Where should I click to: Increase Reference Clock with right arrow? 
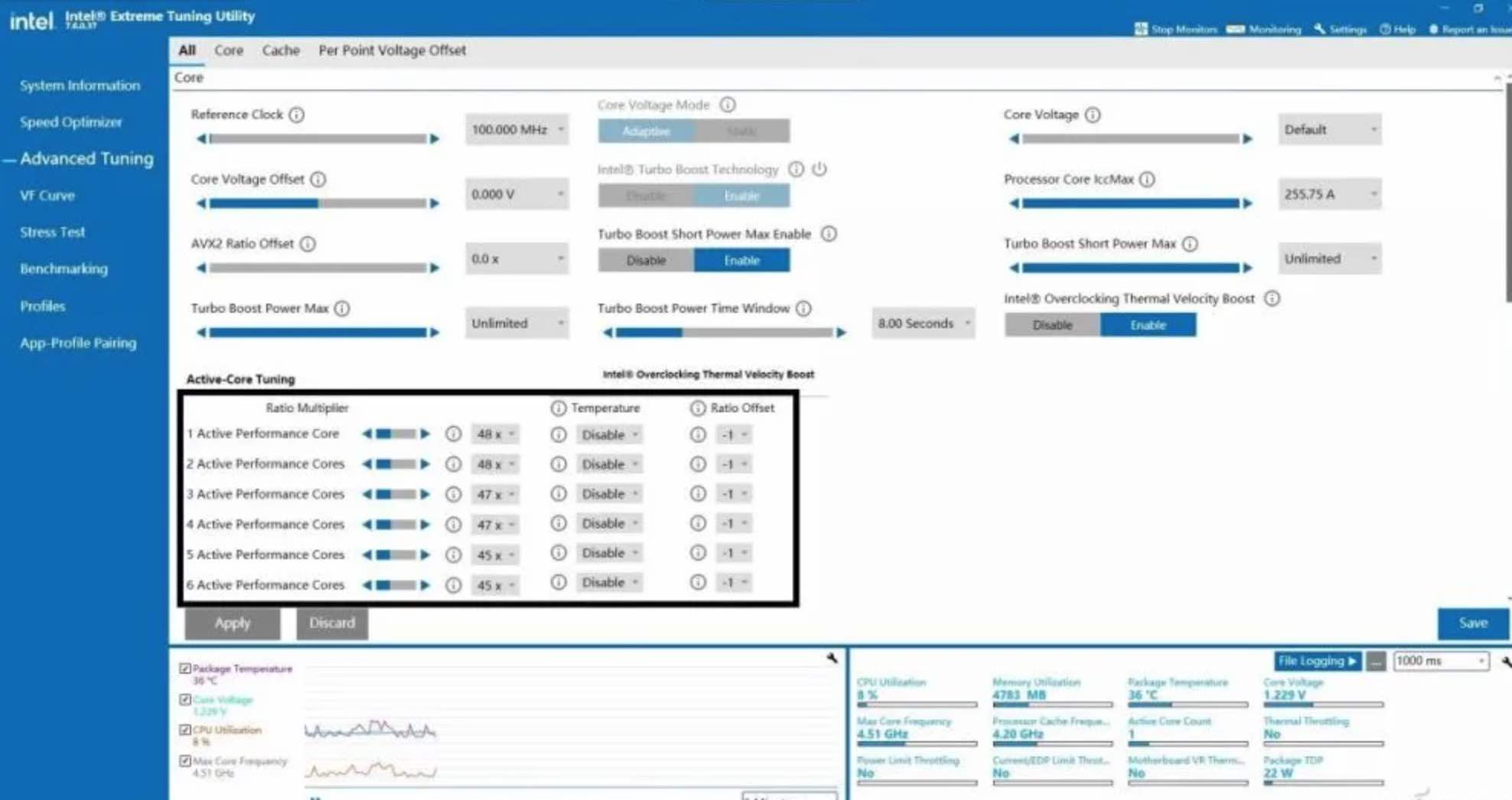pyautogui.click(x=435, y=139)
